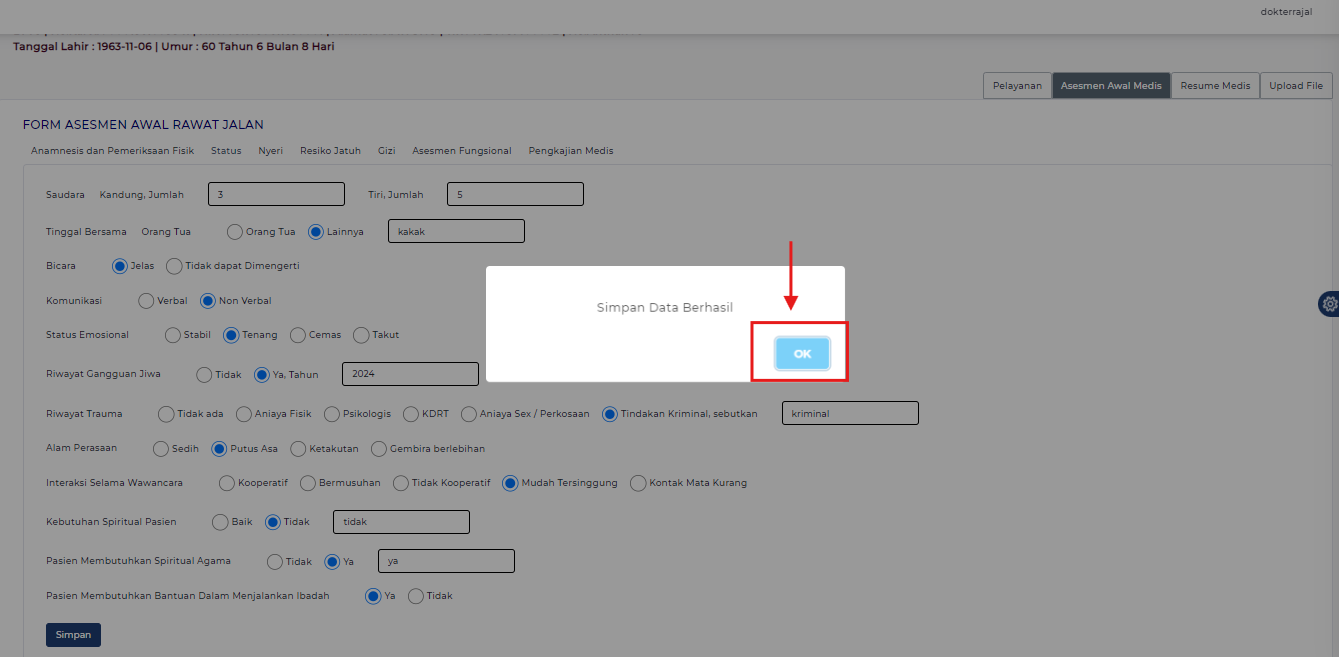Choose Kooperatif for Interaksi Selama Wawancara
The height and width of the screenshot is (657, 1339).
[x=227, y=483]
